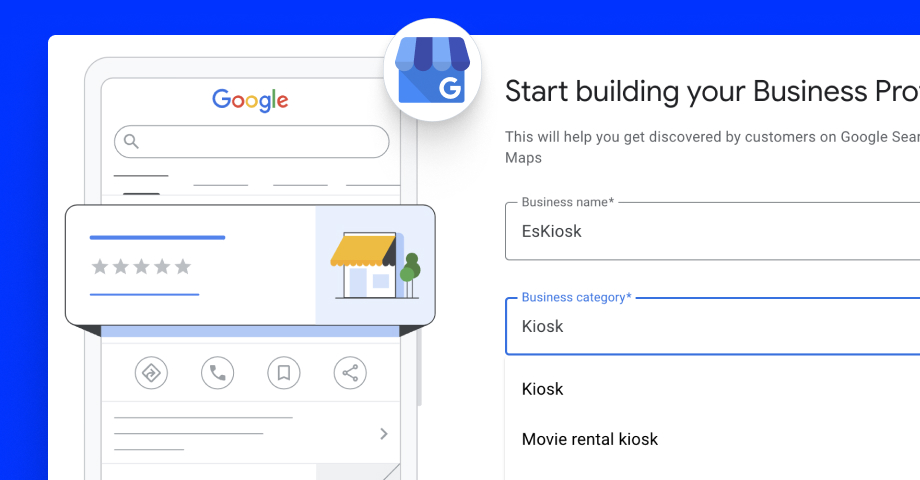The image size is (920, 480).
Task: Click the share icon
Action: pos(350,373)
